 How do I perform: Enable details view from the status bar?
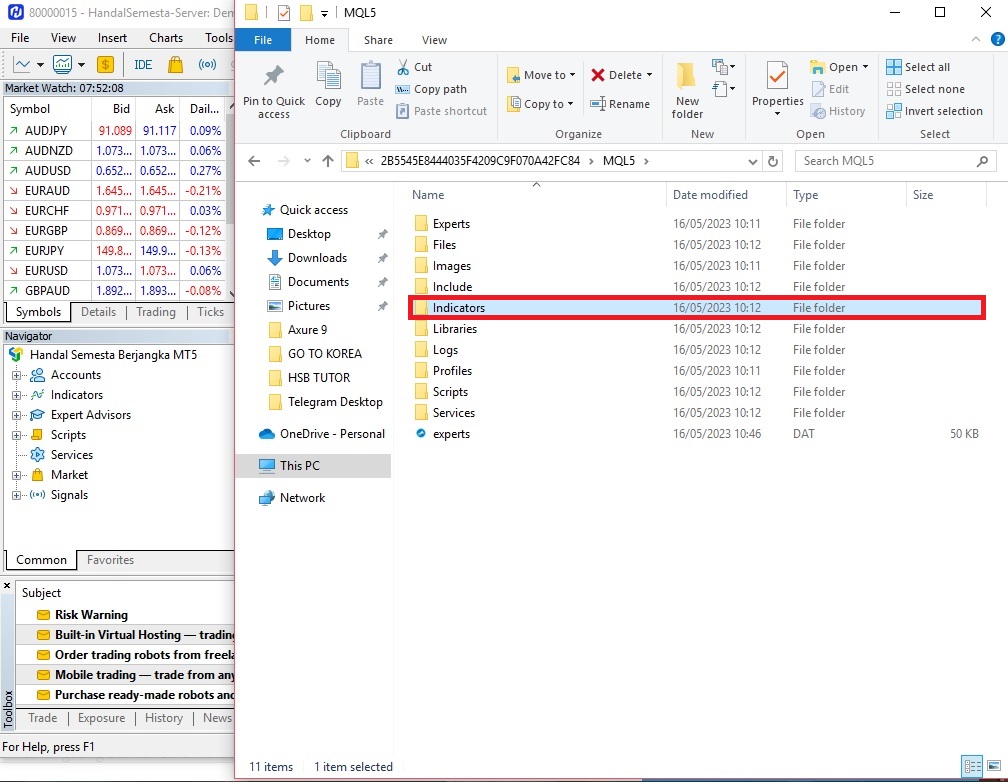point(972,766)
